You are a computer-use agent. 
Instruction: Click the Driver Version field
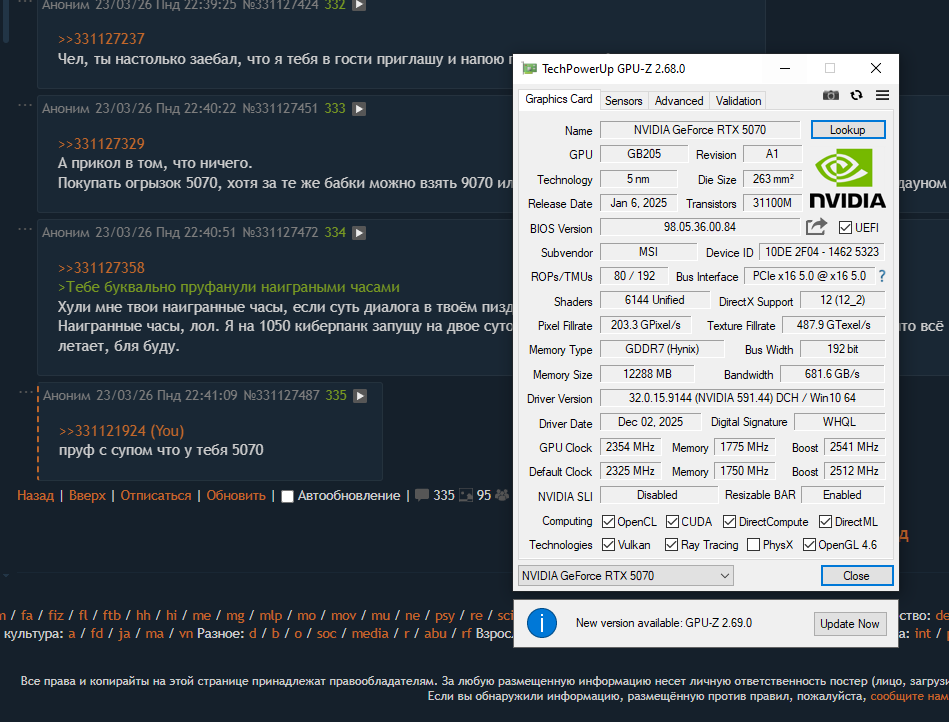[x=742, y=398]
